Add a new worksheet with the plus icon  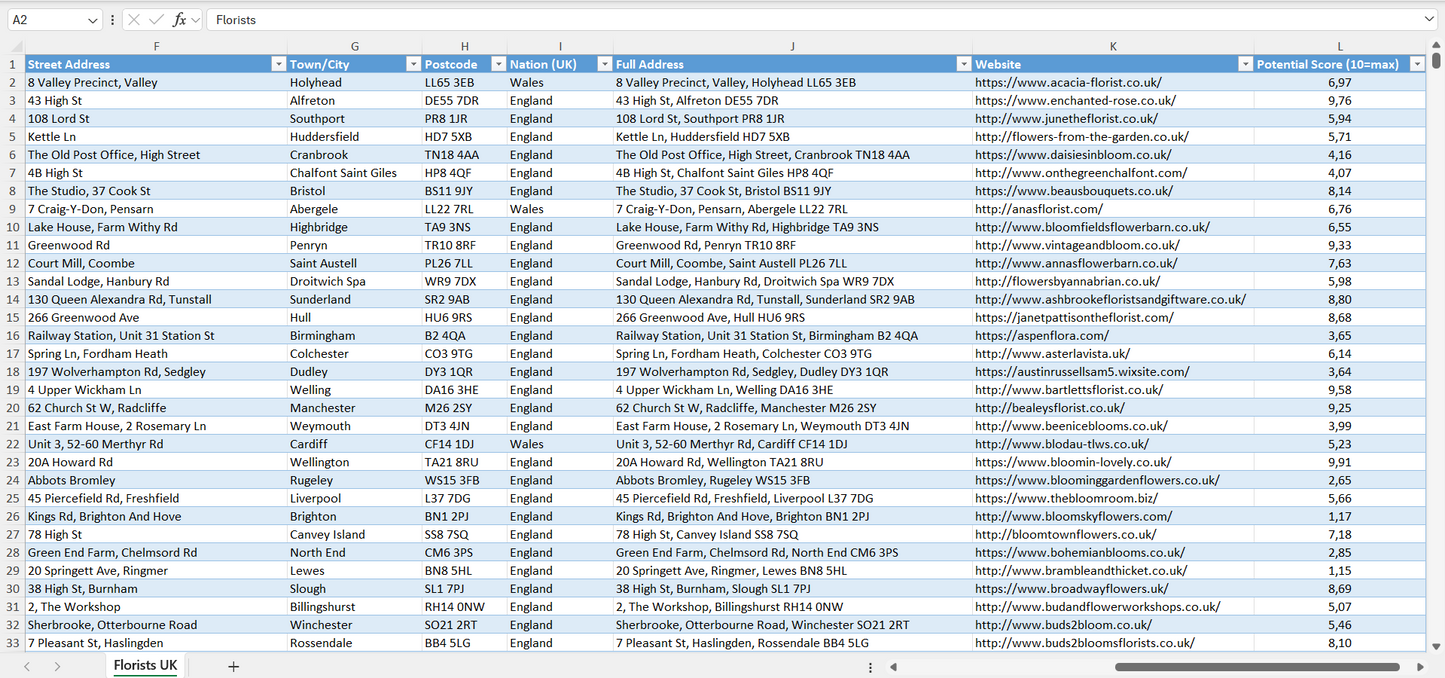pyautogui.click(x=233, y=666)
